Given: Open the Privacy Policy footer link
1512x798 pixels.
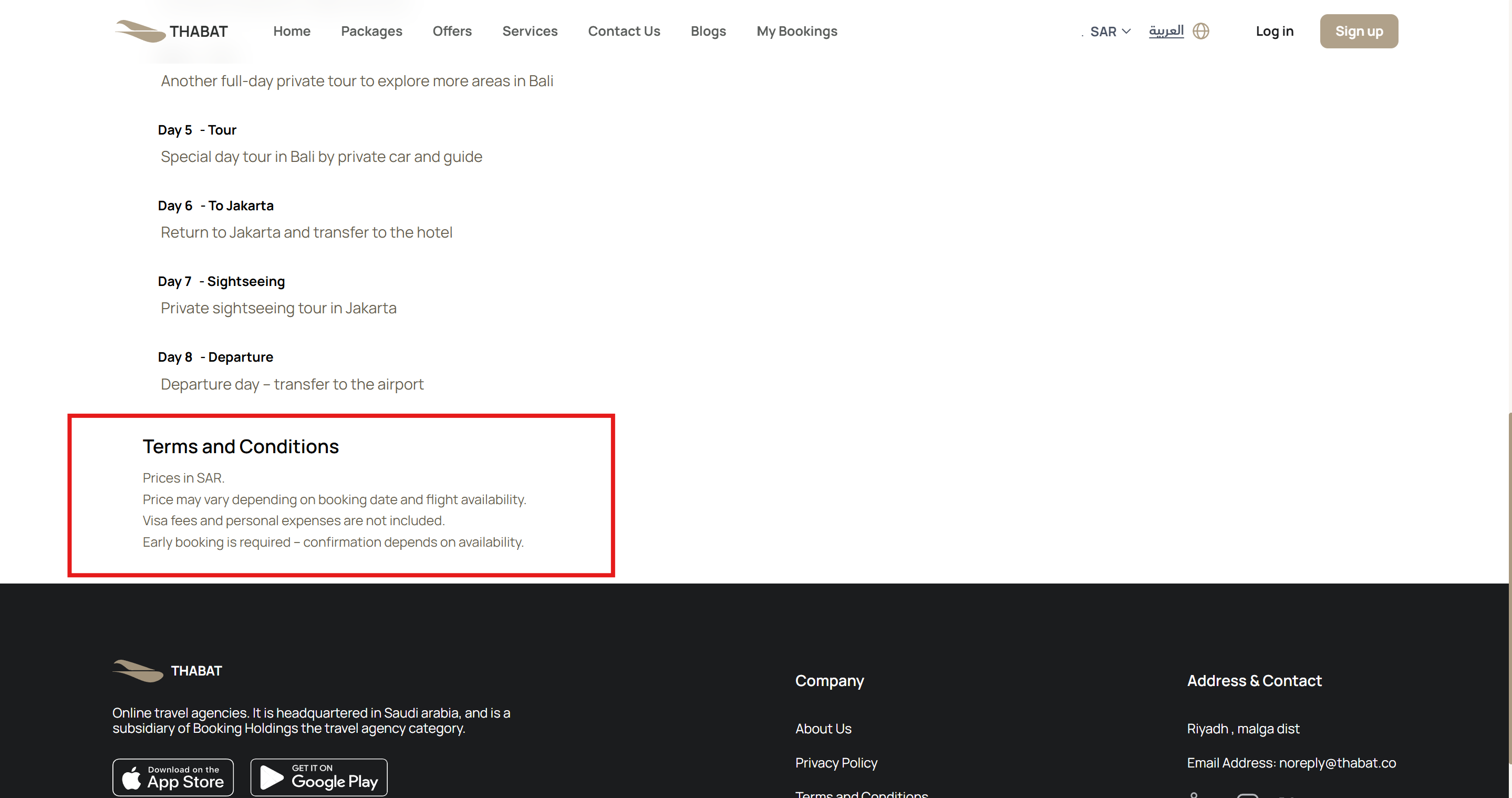Looking at the screenshot, I should pyautogui.click(x=836, y=762).
